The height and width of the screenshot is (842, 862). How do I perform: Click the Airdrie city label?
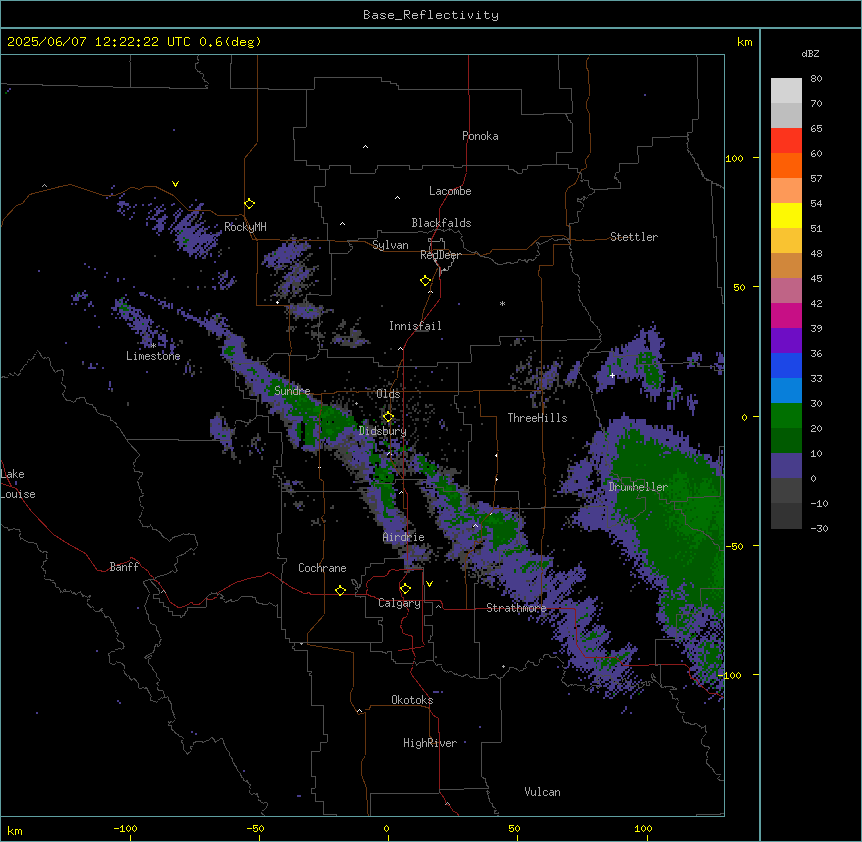[x=403, y=537]
